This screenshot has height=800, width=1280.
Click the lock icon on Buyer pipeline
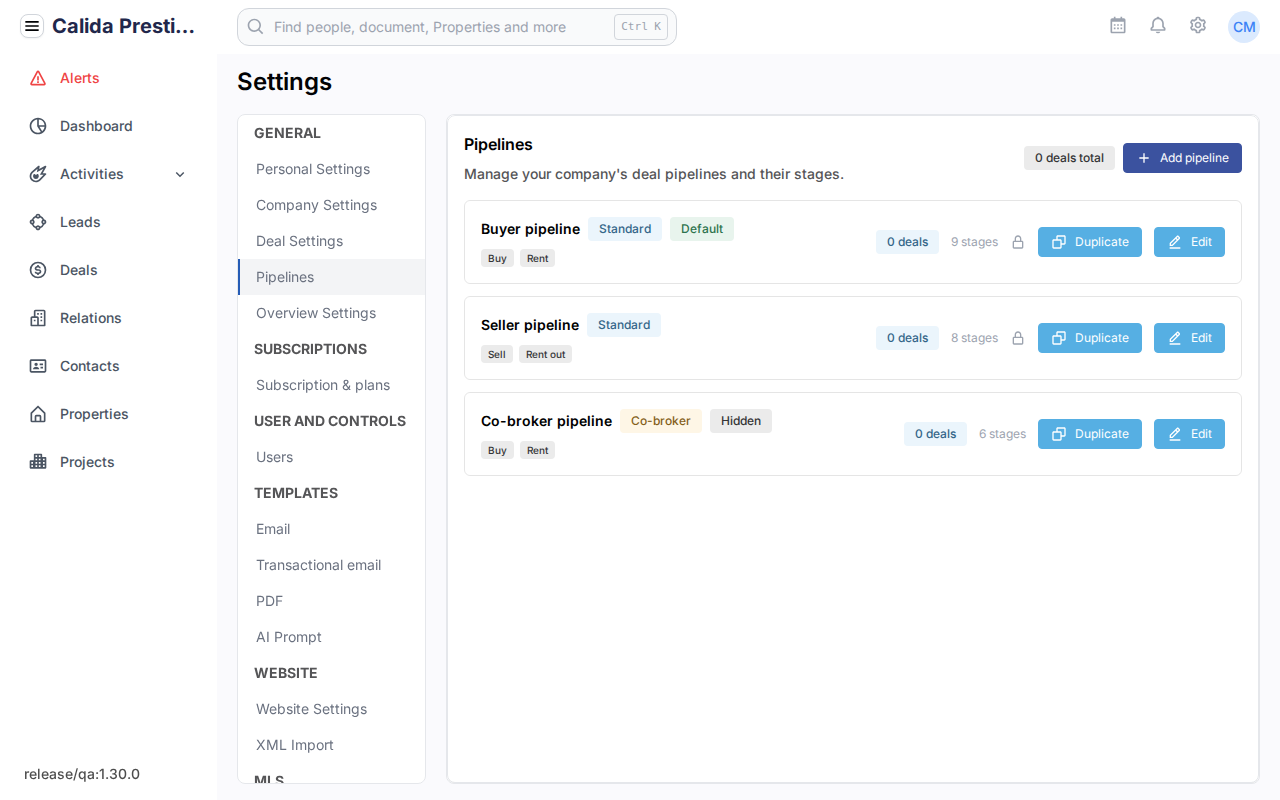1018,242
